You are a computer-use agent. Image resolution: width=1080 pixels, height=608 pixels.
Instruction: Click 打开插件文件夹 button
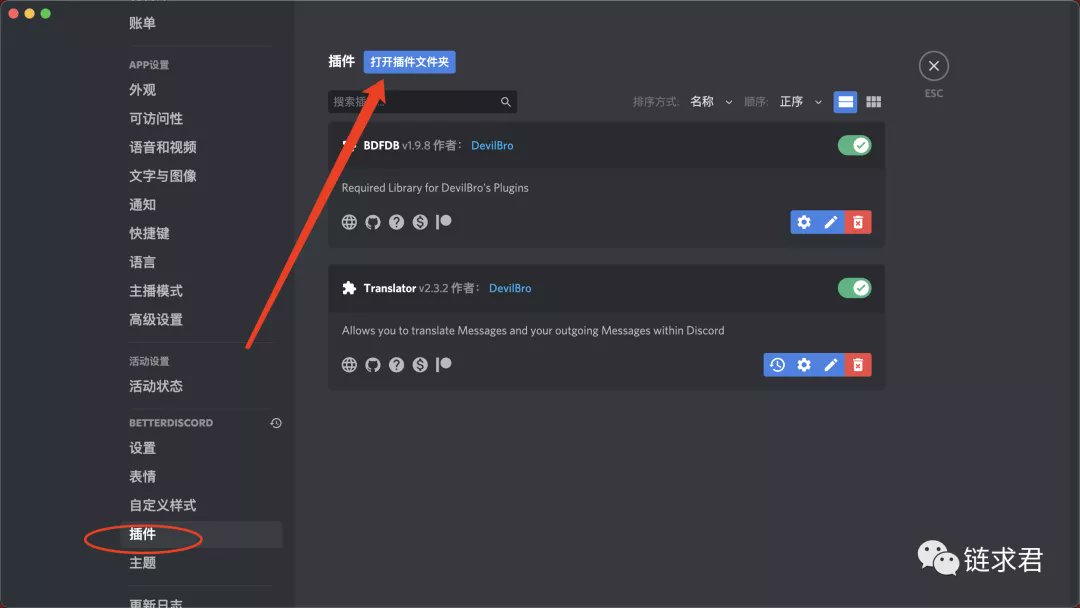coord(409,62)
